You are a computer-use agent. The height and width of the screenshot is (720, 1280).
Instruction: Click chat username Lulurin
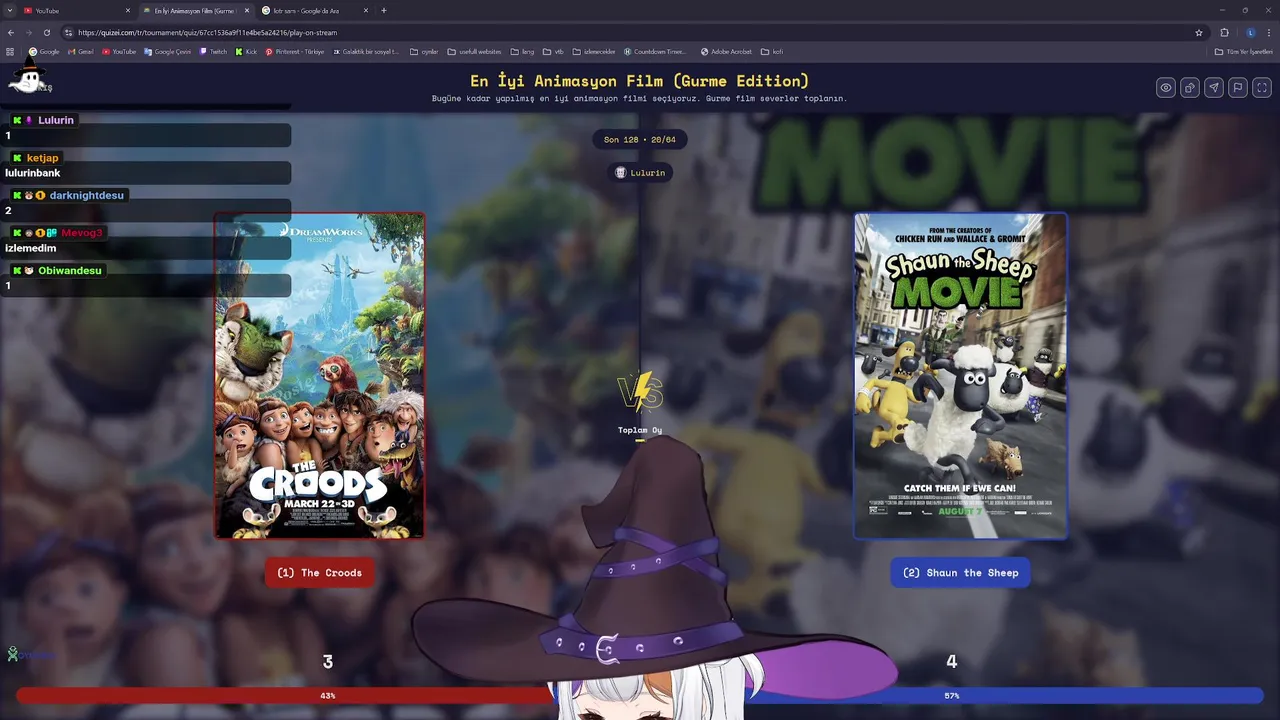pos(56,120)
